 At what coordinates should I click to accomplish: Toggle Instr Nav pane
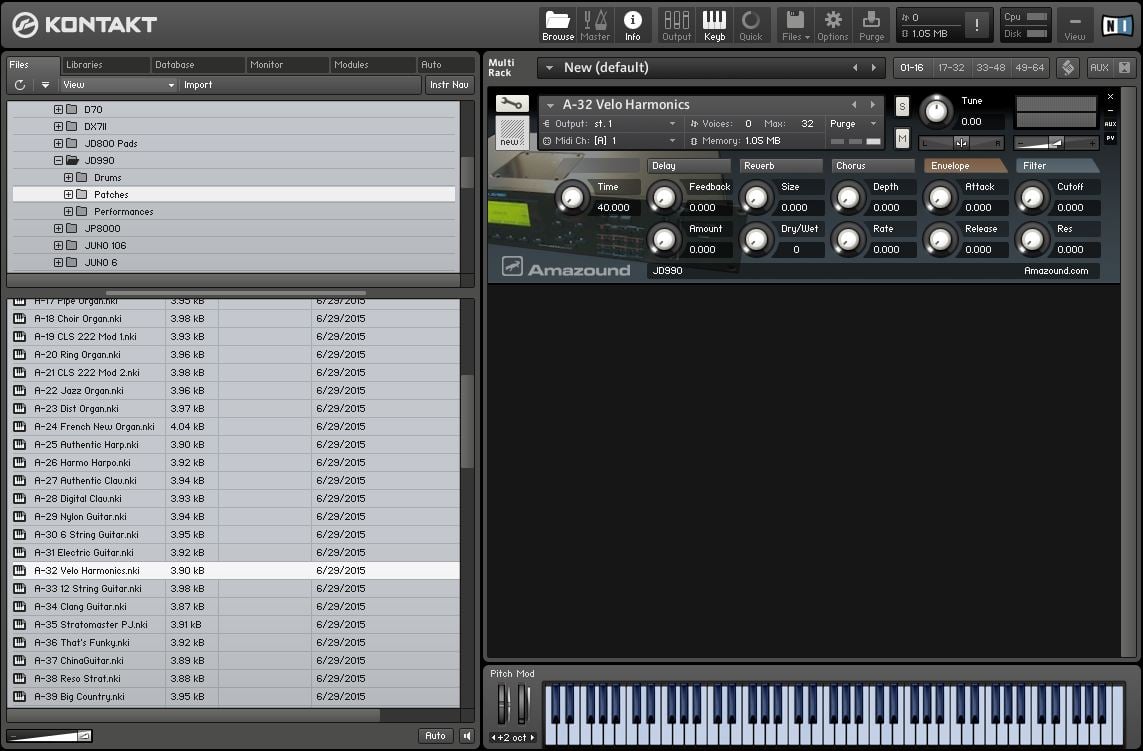pos(448,85)
